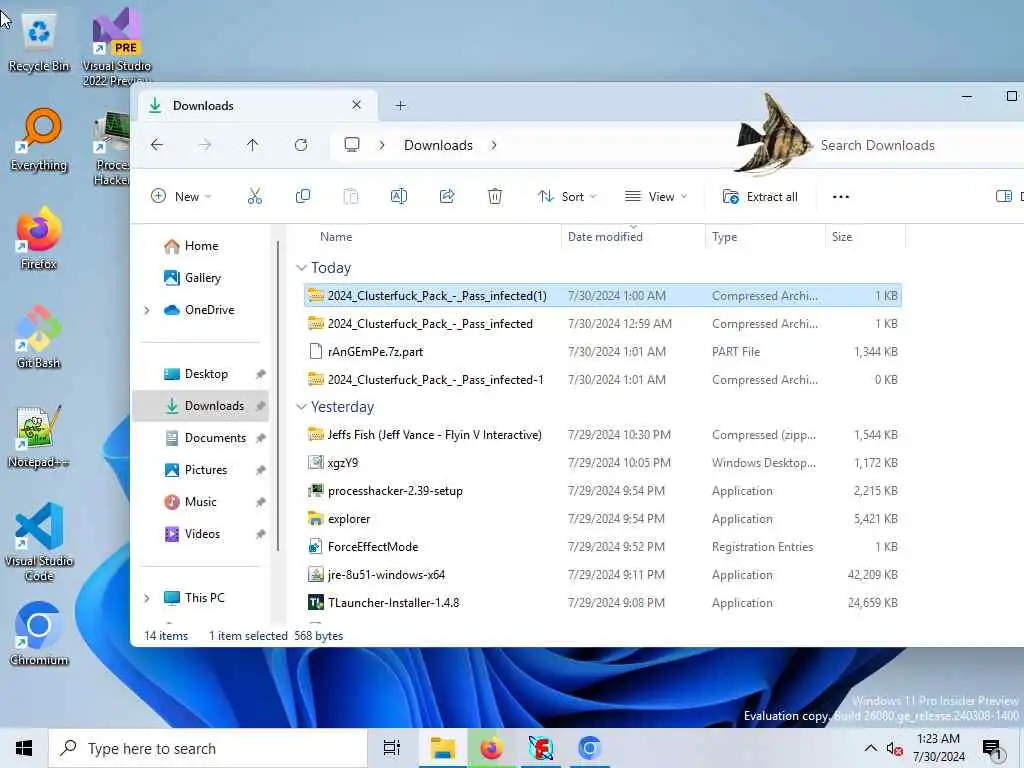Viewport: 1024px width, 768px height.
Task: Click chevron after Downloads in address bar
Action: tap(494, 145)
